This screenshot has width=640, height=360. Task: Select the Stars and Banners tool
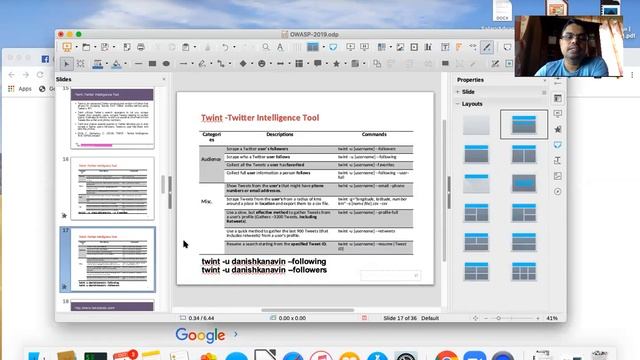point(336,64)
